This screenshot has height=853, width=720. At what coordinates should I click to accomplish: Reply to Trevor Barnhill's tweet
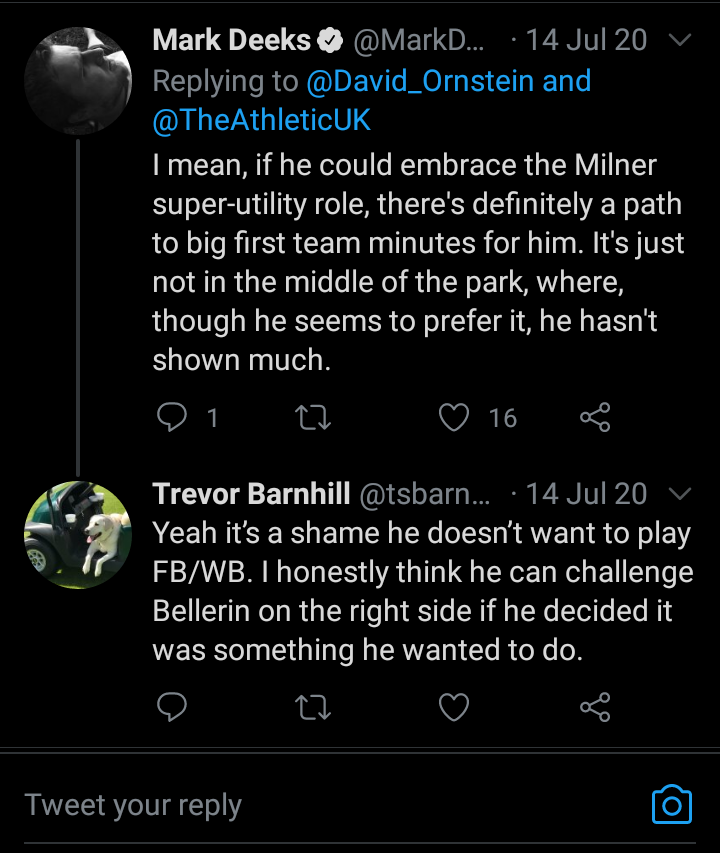click(x=173, y=708)
